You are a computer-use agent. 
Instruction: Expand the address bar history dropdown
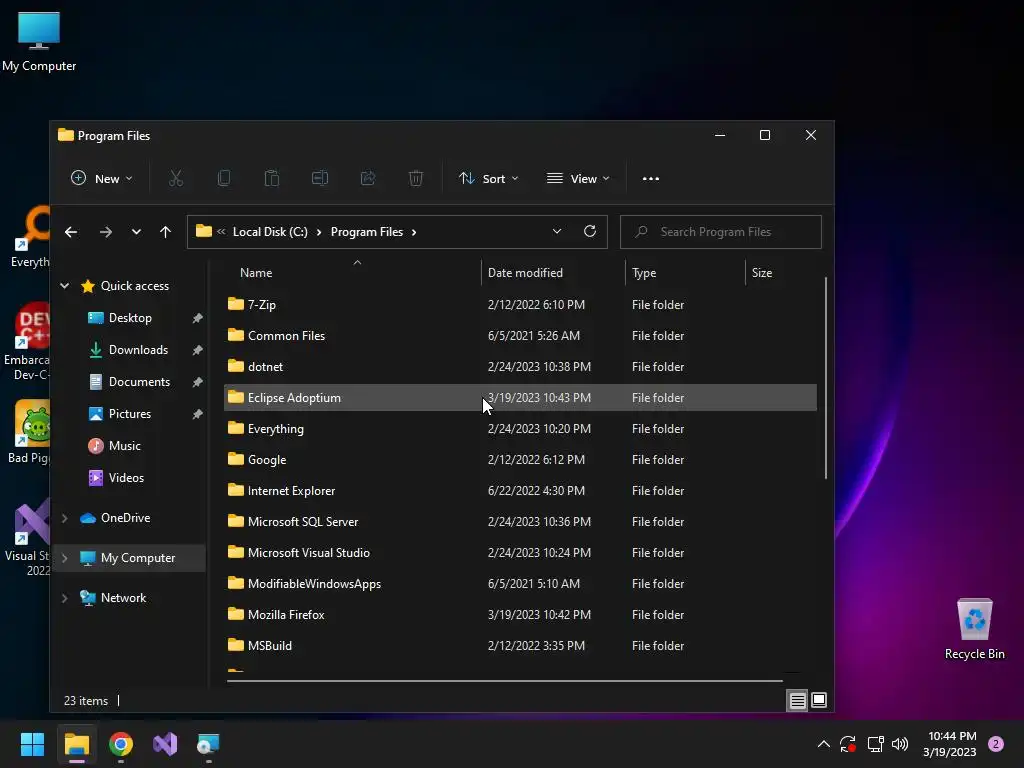(556, 231)
